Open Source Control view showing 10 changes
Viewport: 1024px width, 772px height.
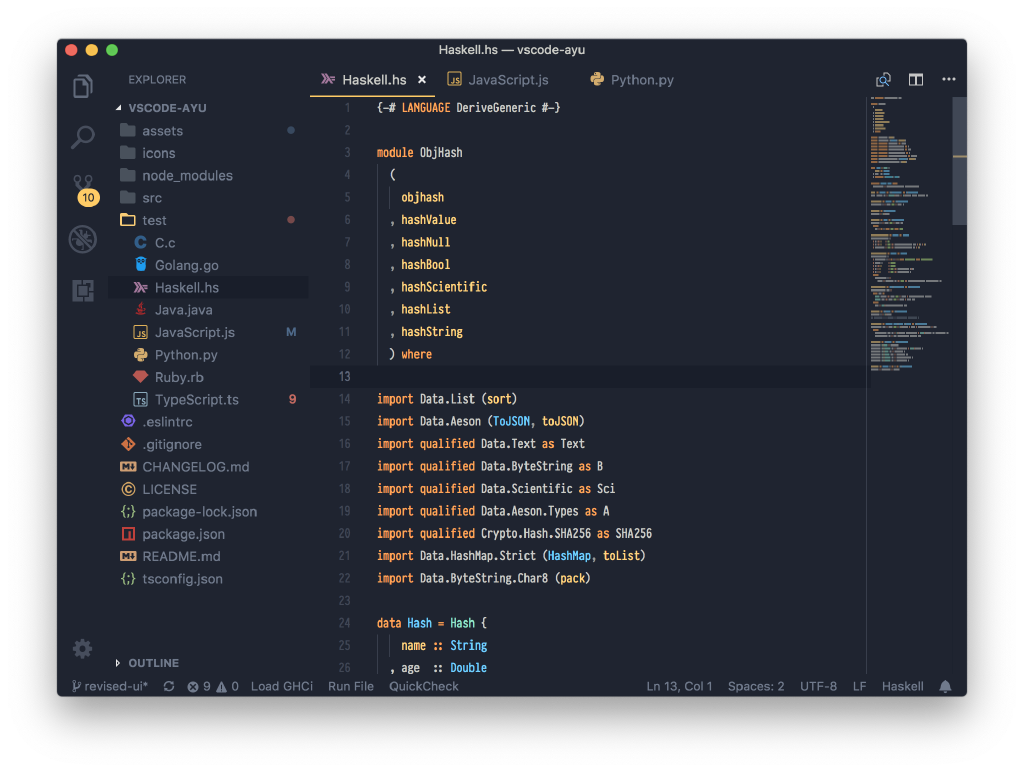83,188
